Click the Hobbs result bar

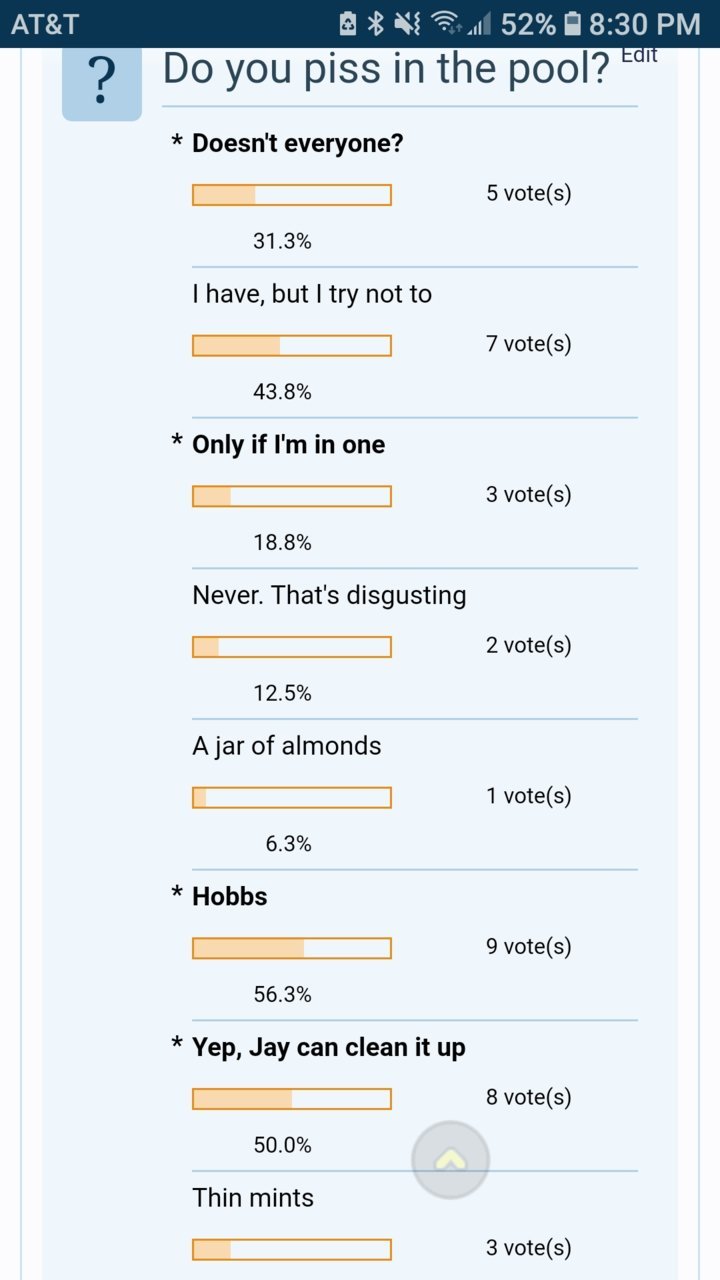click(x=292, y=948)
